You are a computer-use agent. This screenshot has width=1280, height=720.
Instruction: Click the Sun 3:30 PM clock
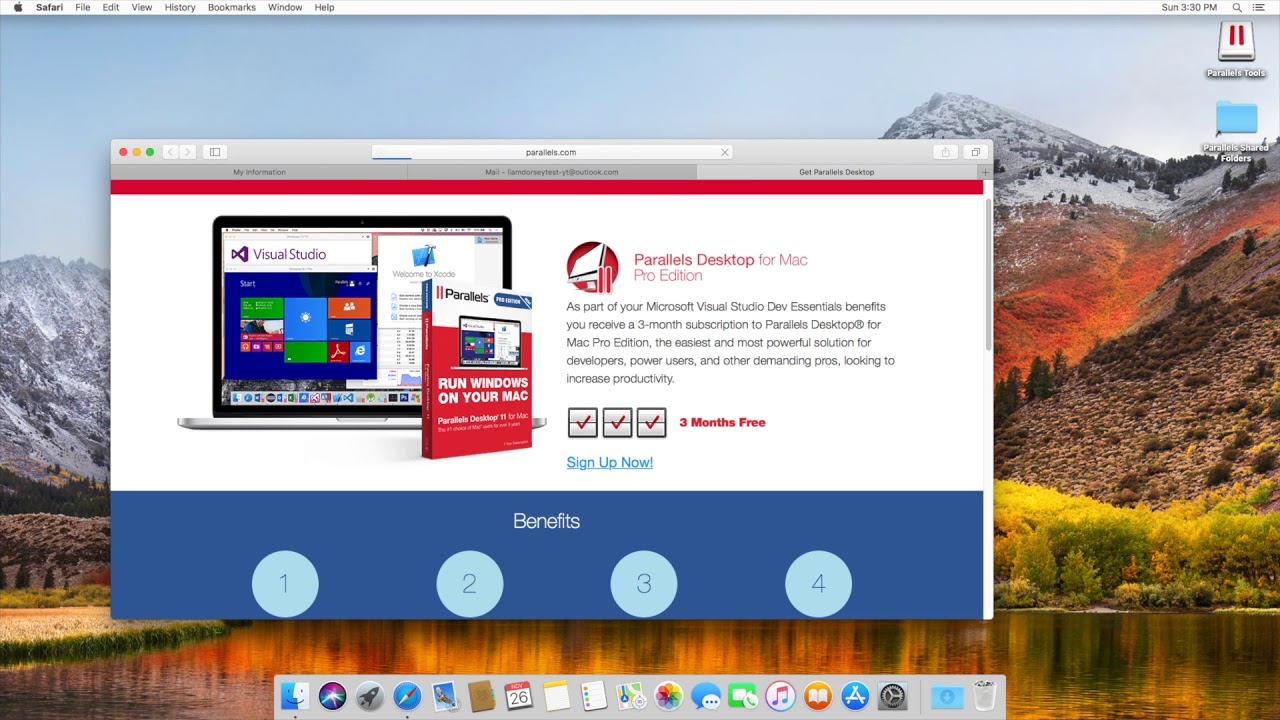[1189, 7]
